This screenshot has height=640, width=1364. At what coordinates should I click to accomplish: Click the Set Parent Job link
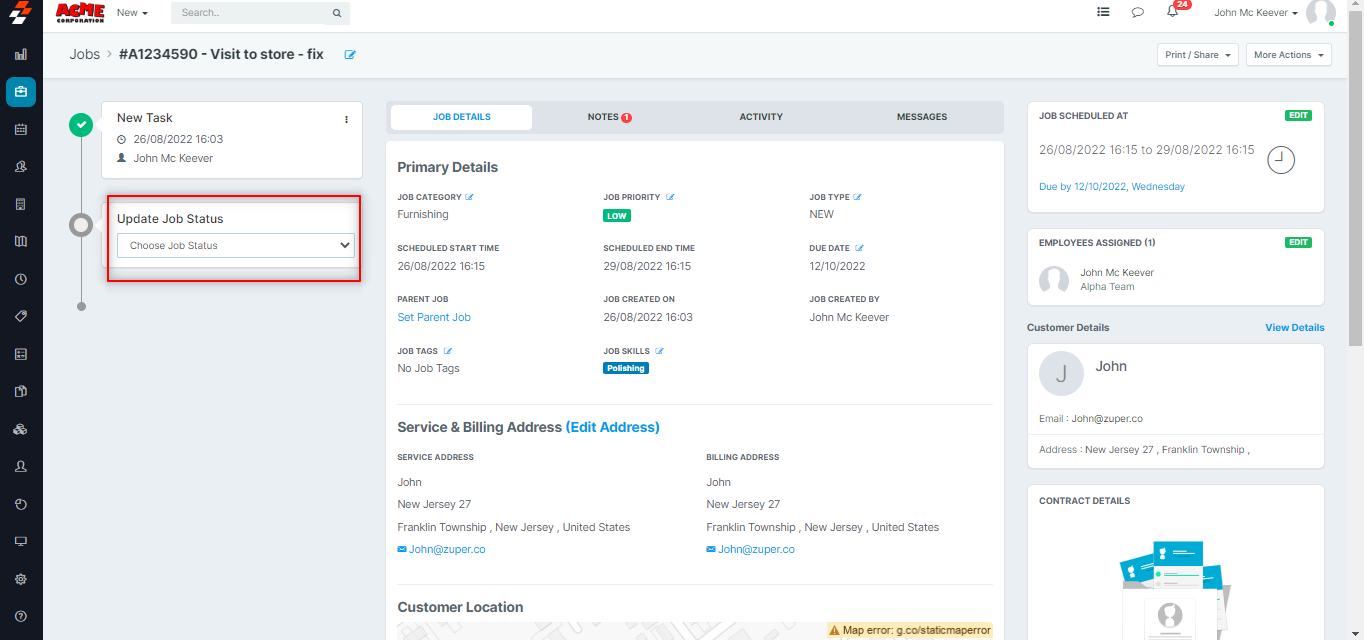(x=434, y=317)
